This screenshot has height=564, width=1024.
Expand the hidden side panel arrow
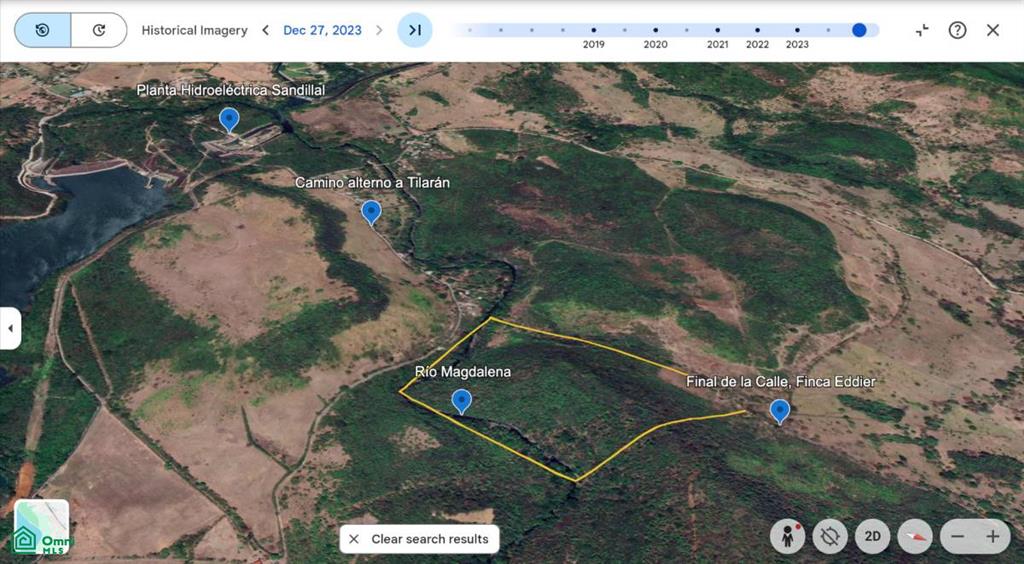[10, 328]
